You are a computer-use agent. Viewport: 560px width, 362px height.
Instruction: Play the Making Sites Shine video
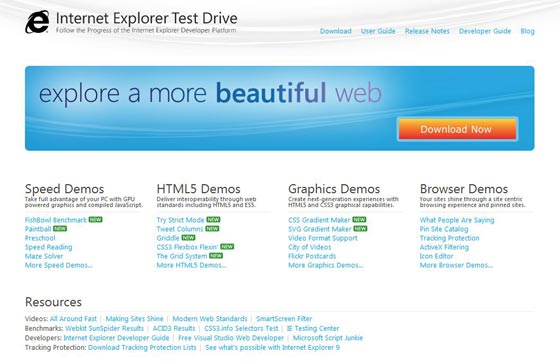coord(134,318)
